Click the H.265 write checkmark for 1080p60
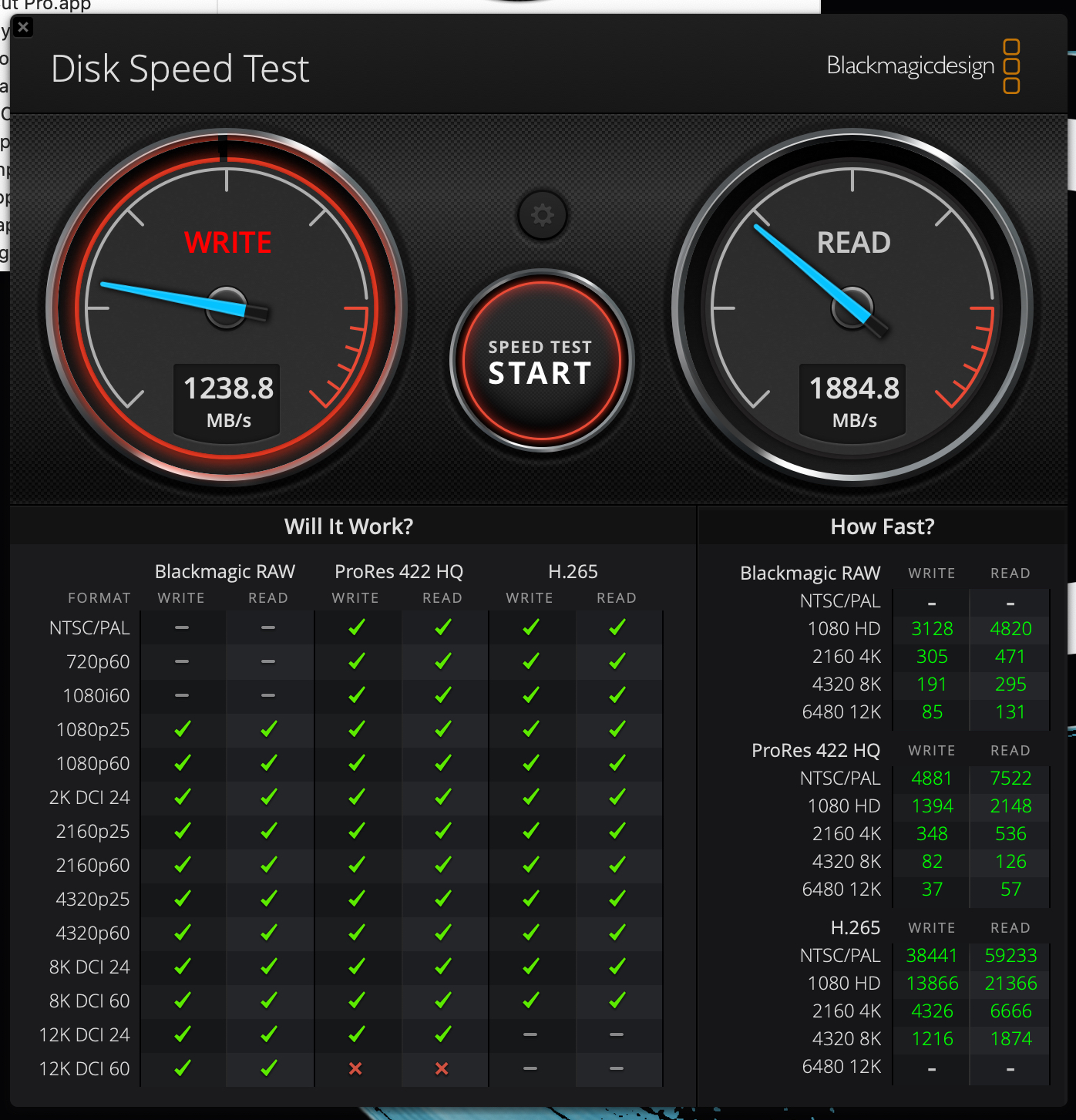 531,763
